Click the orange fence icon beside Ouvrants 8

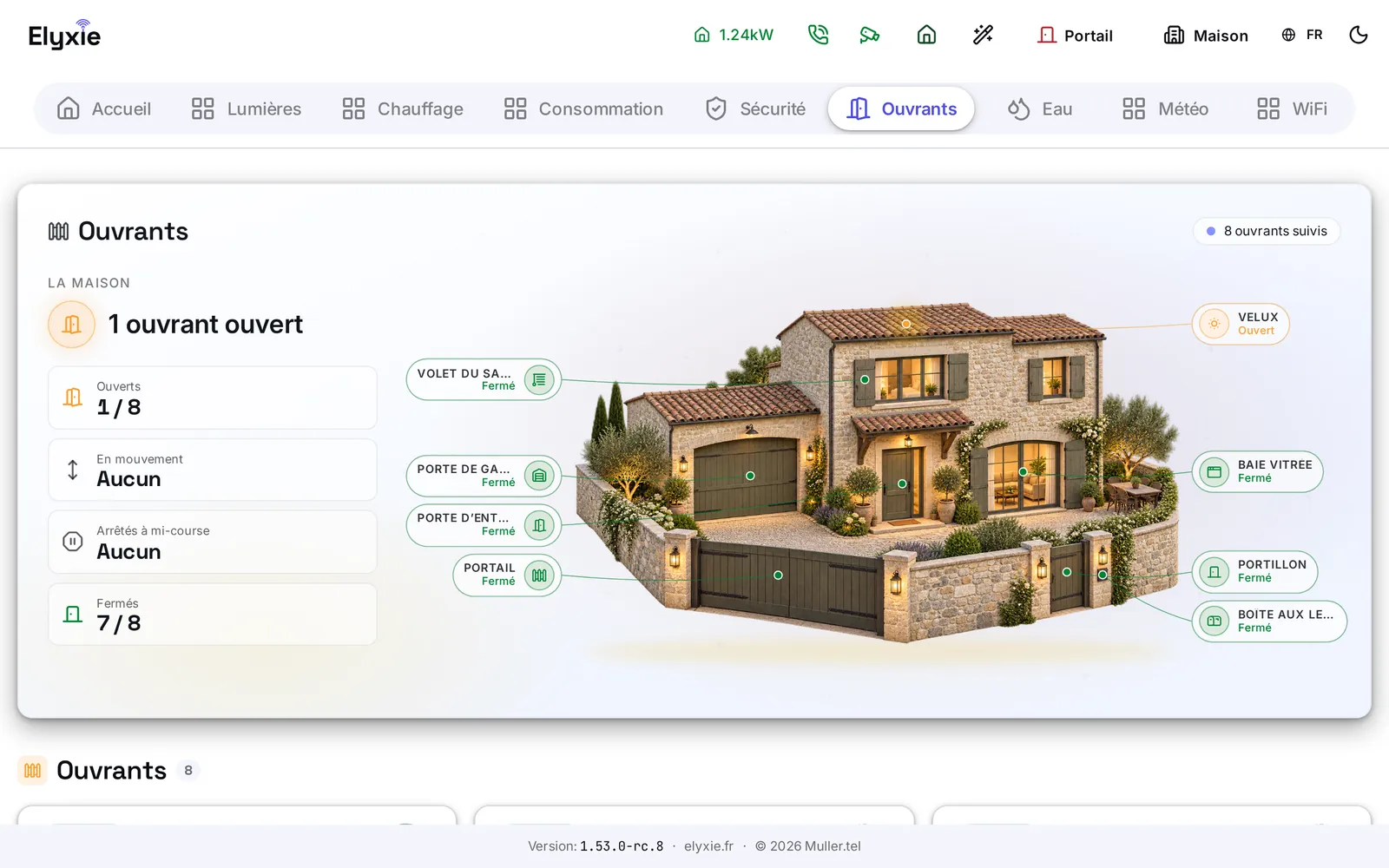click(33, 770)
